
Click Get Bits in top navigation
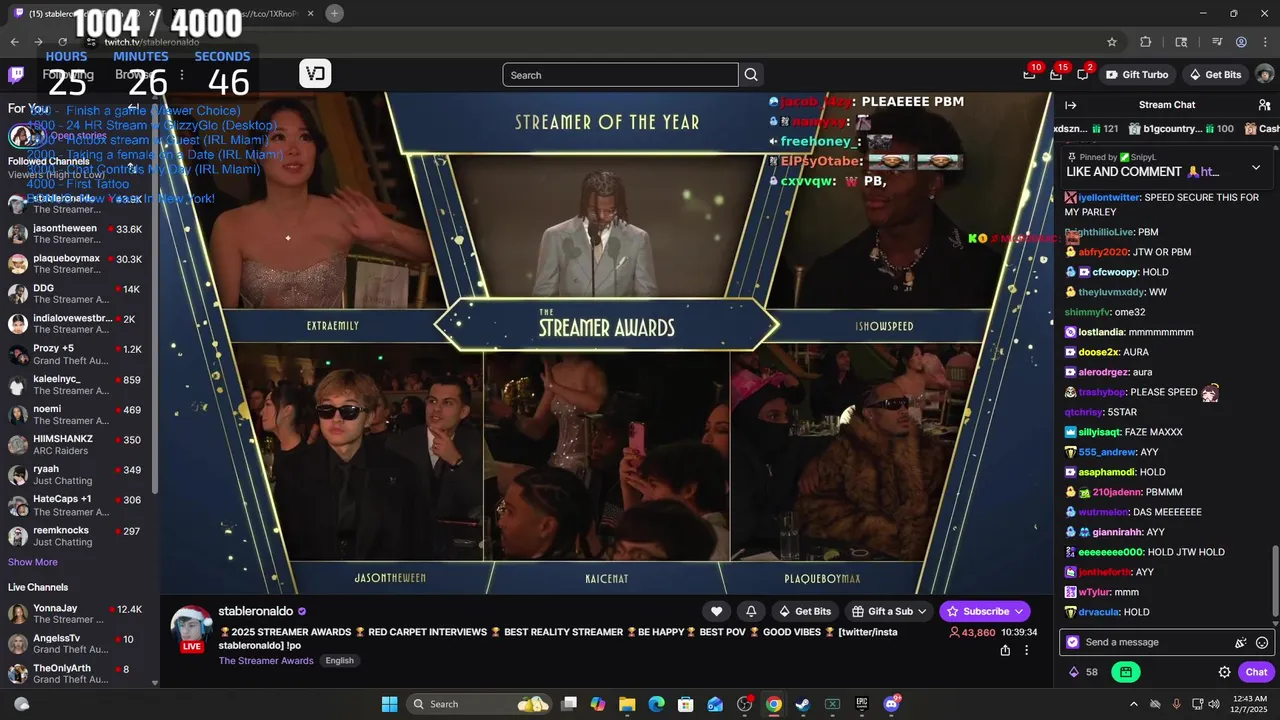point(1215,75)
